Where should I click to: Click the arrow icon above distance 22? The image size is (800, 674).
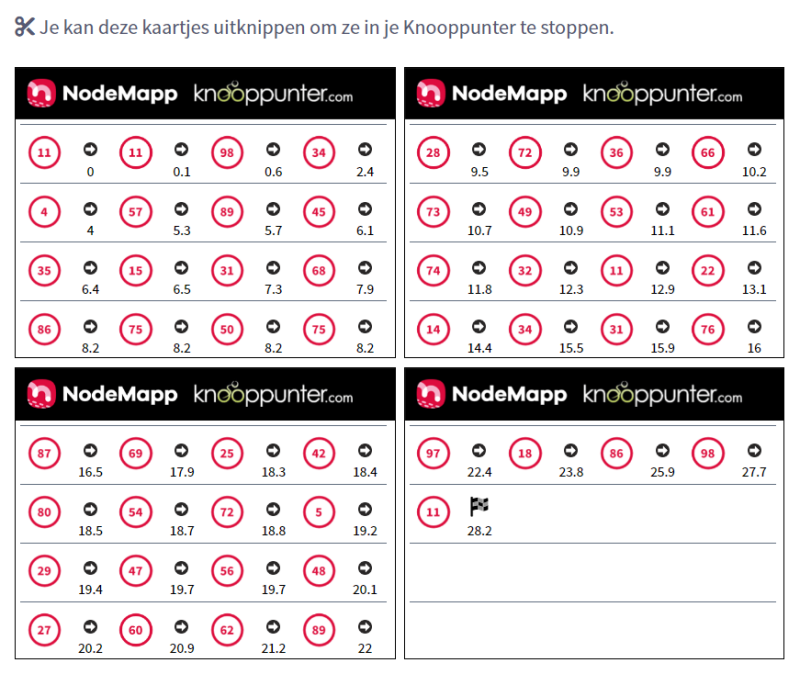(365, 627)
